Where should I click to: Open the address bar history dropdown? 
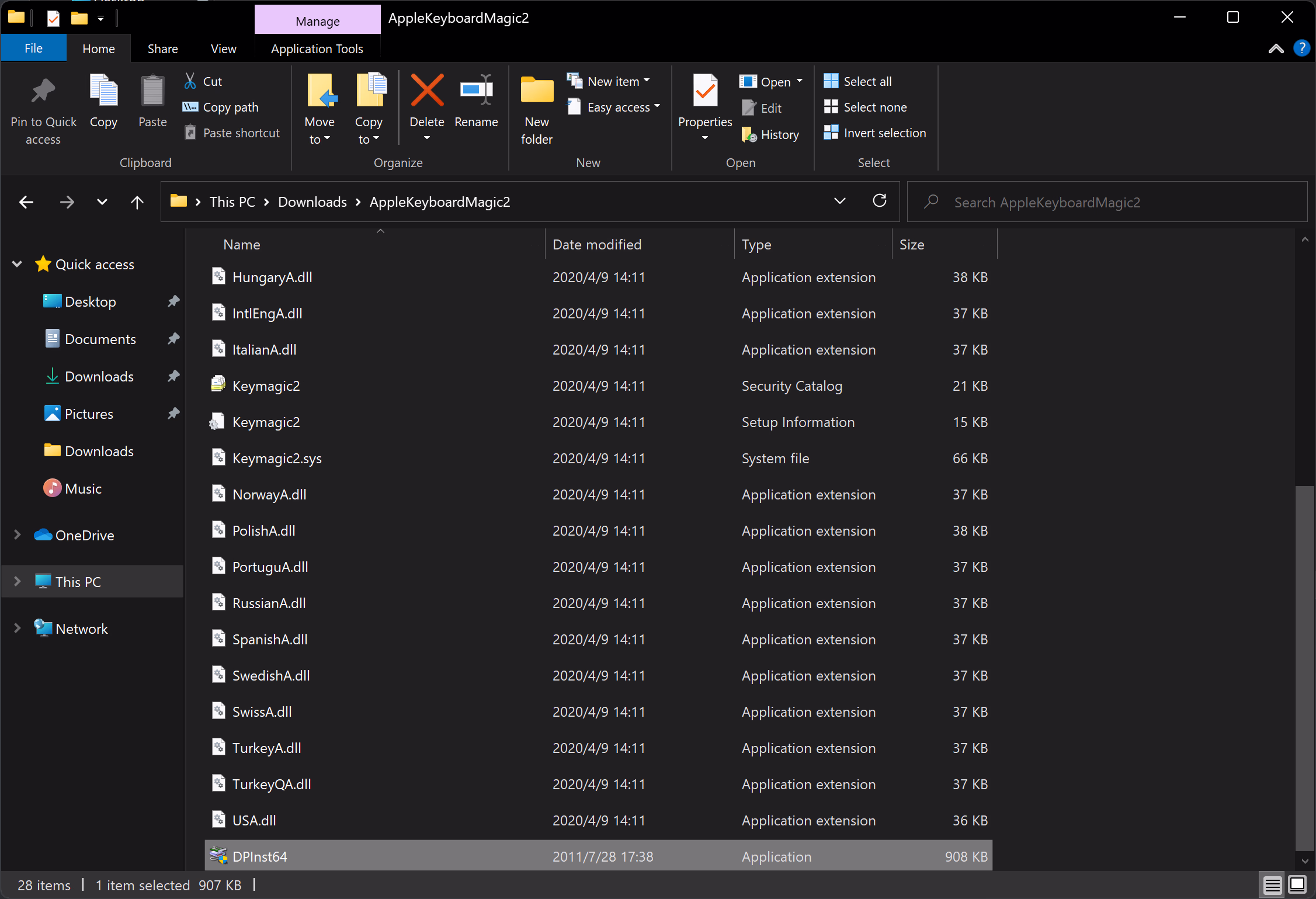(x=839, y=202)
